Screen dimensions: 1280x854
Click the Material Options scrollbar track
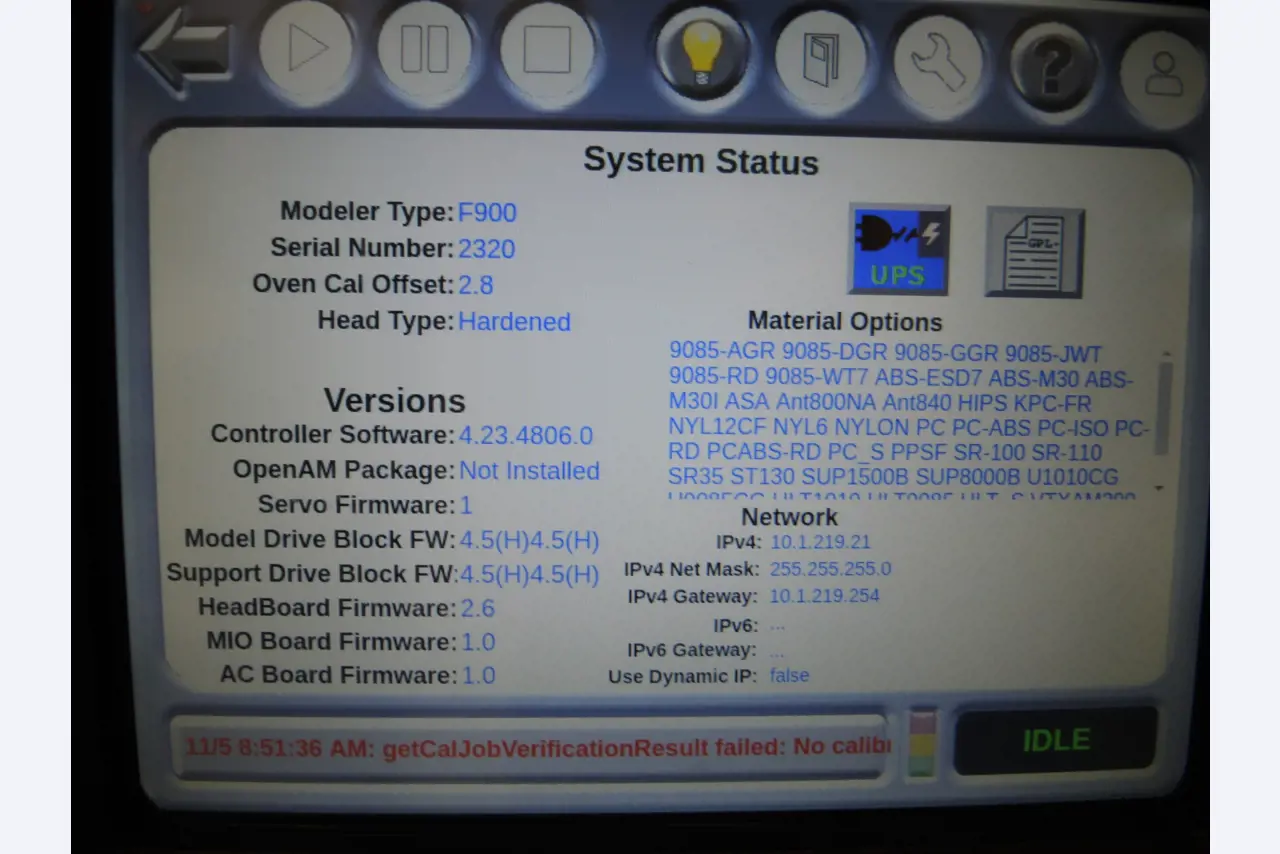pos(1162,420)
